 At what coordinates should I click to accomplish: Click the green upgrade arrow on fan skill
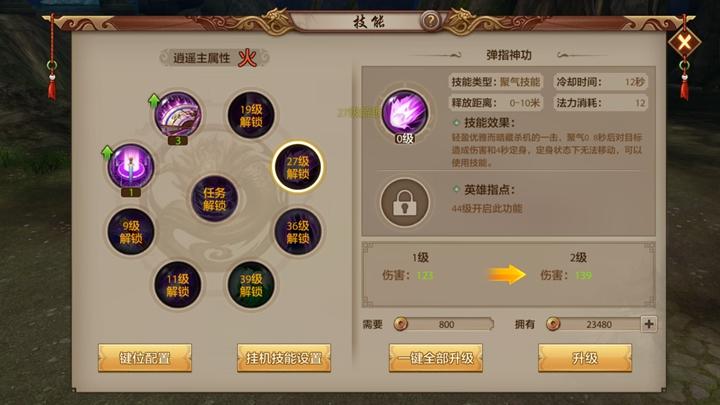154,101
